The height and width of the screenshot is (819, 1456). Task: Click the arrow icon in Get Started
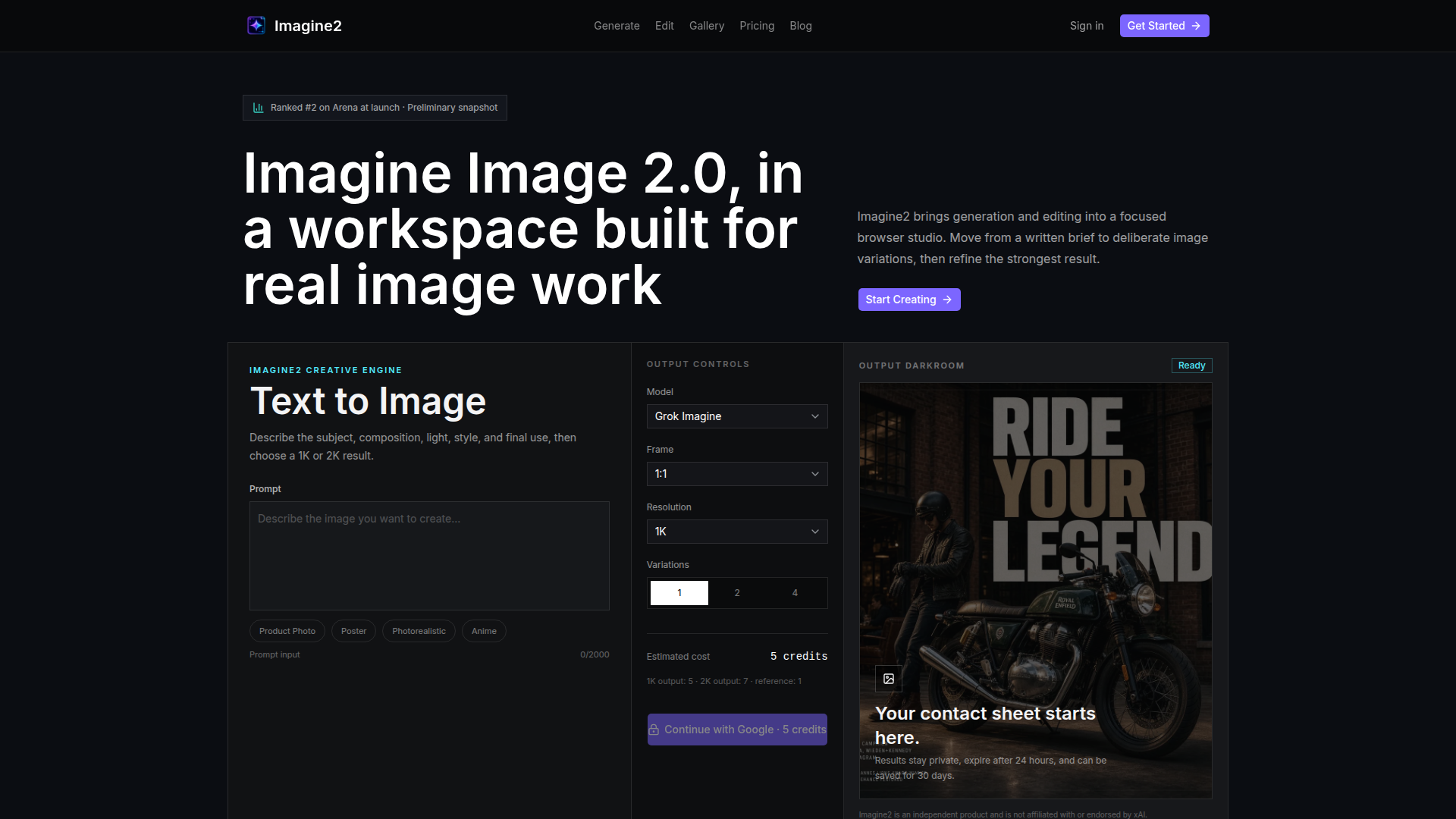(x=1196, y=26)
